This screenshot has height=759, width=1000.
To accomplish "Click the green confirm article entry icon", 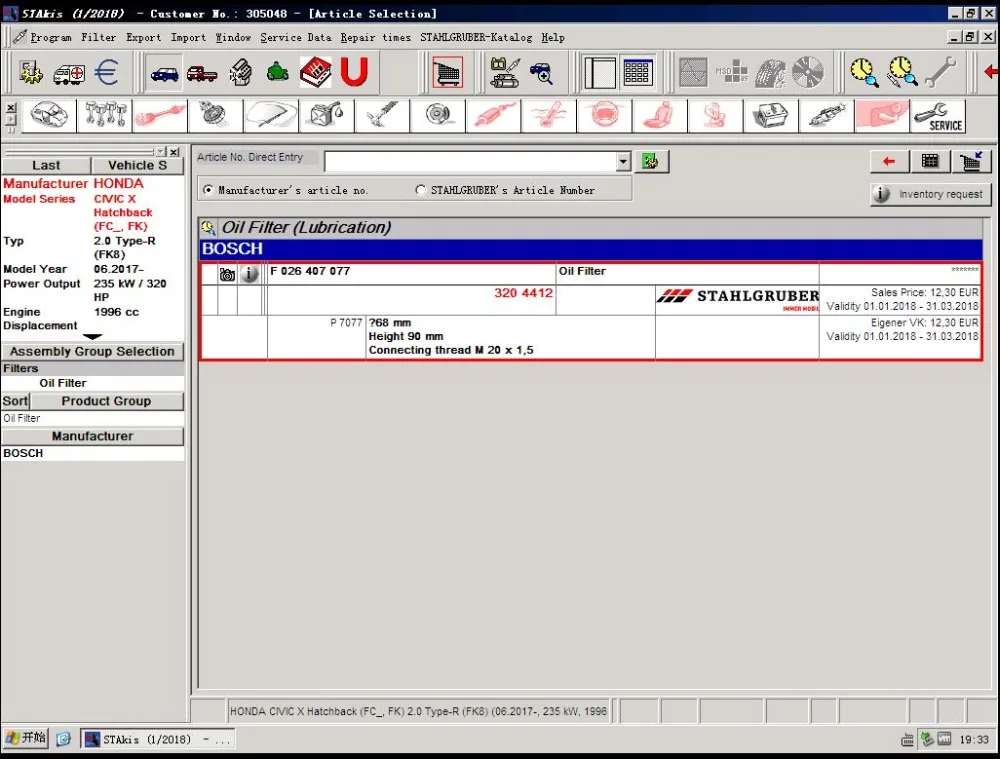I will pyautogui.click(x=651, y=161).
